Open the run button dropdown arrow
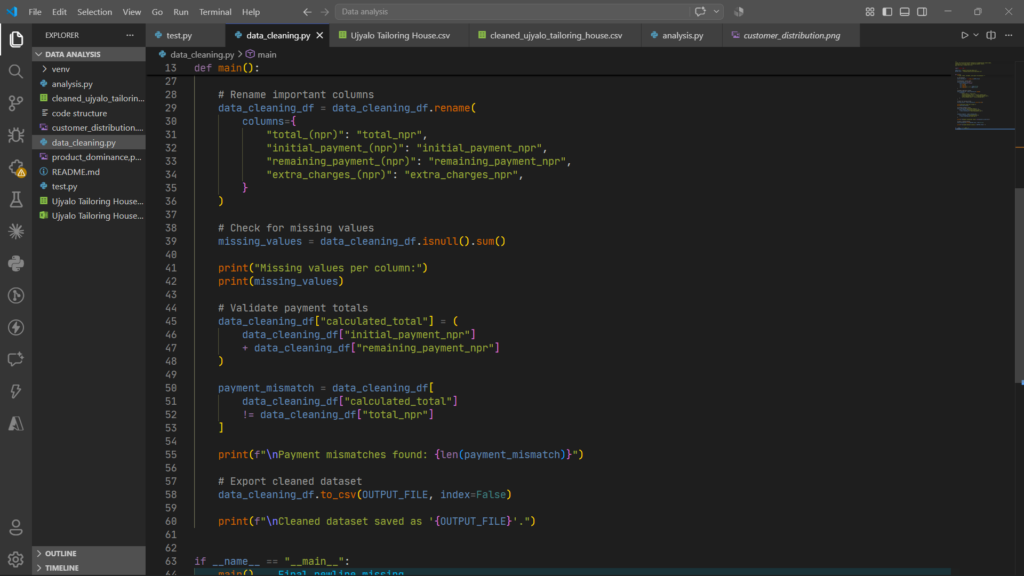Viewport: 1024px width, 576px height. [976, 35]
